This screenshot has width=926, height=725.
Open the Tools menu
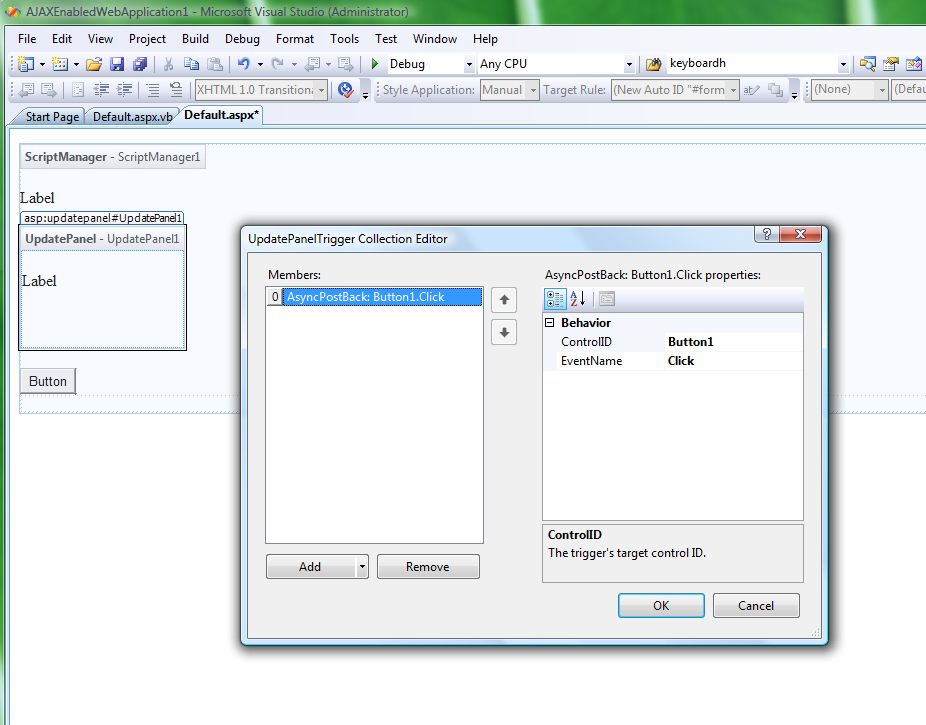point(344,39)
